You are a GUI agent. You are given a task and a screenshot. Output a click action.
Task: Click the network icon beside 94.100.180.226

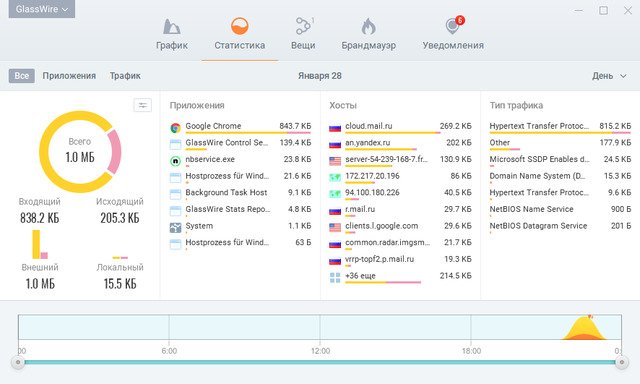click(x=335, y=194)
